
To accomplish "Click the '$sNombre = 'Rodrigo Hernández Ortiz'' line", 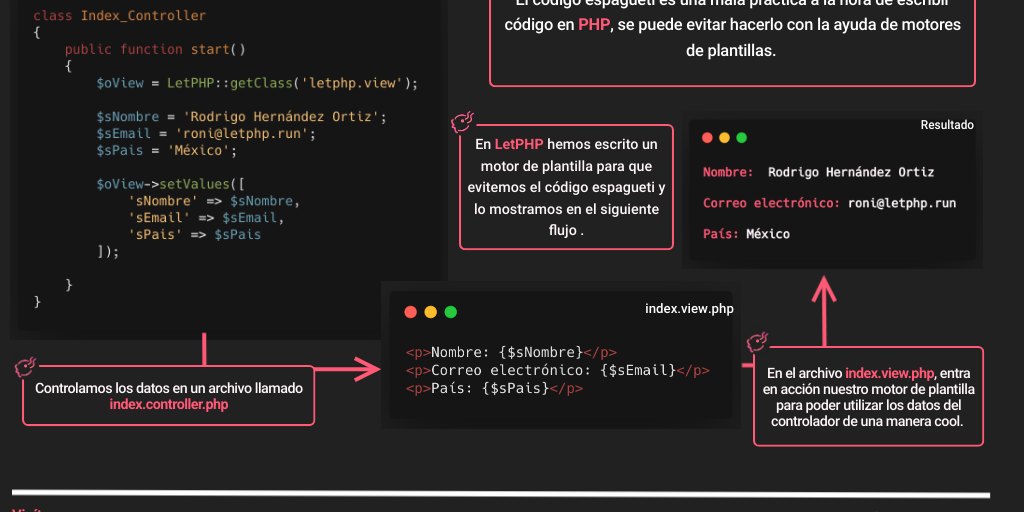I will click(242, 118).
